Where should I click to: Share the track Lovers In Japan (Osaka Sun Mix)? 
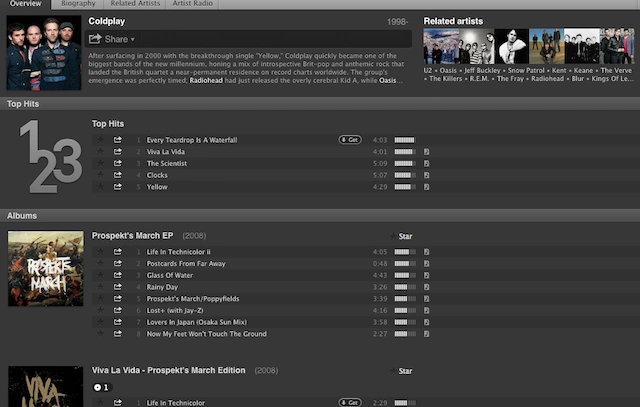118,322
